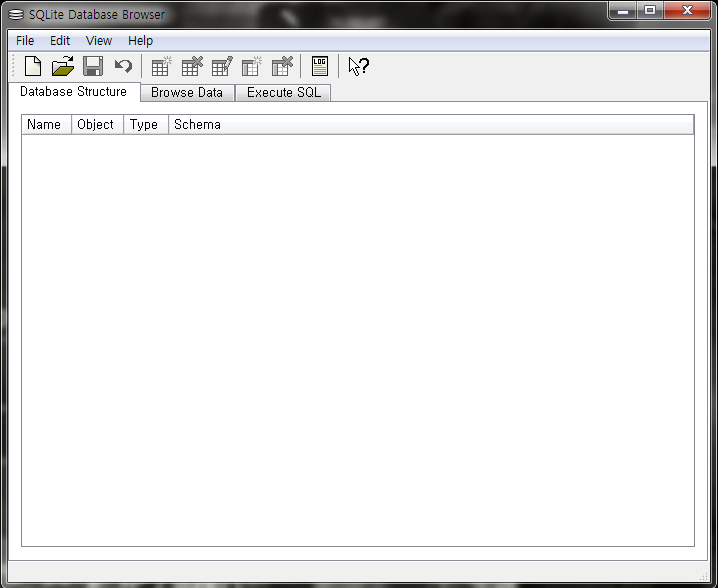This screenshot has width=718, height=588.
Task: Open the File menu
Action: tap(25, 41)
